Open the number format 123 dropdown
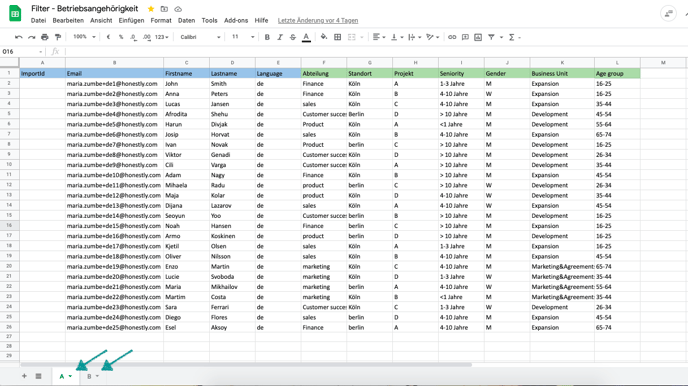 click(161, 37)
